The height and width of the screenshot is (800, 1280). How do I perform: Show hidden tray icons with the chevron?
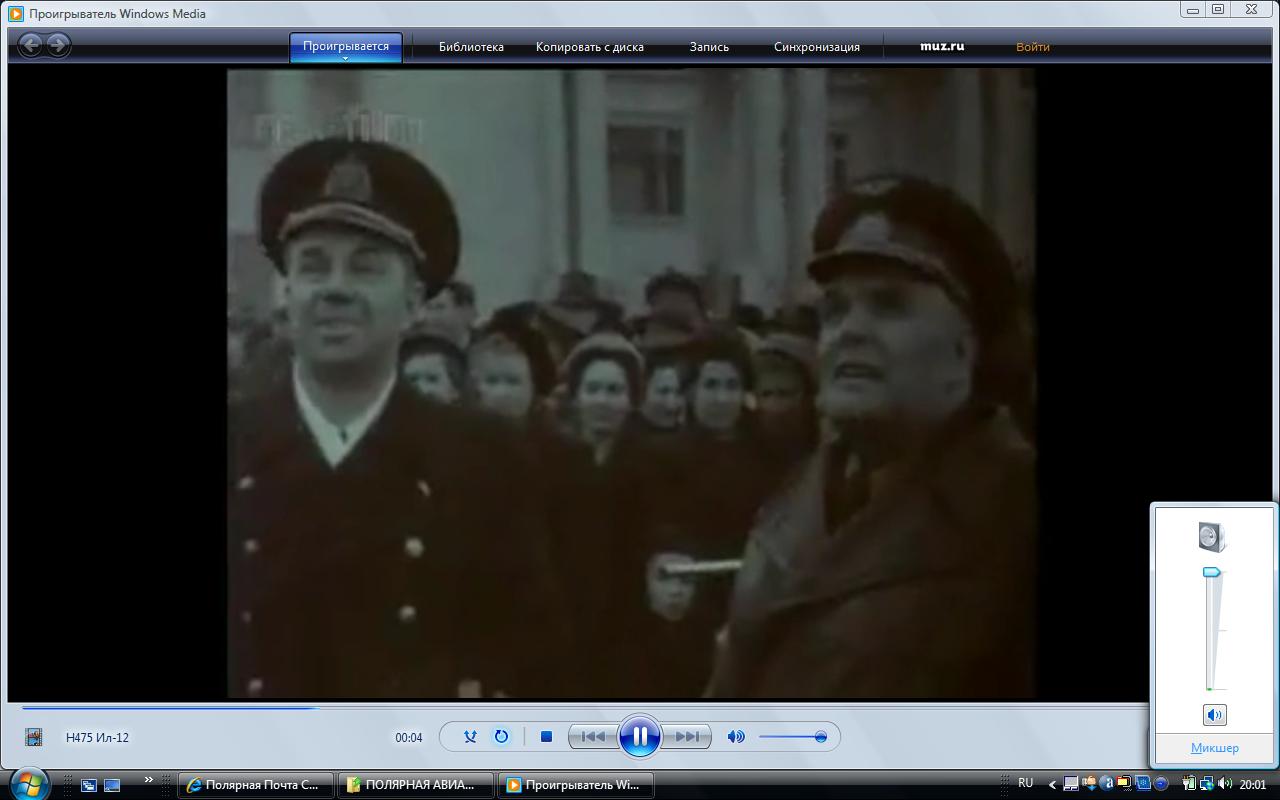tap(1051, 784)
